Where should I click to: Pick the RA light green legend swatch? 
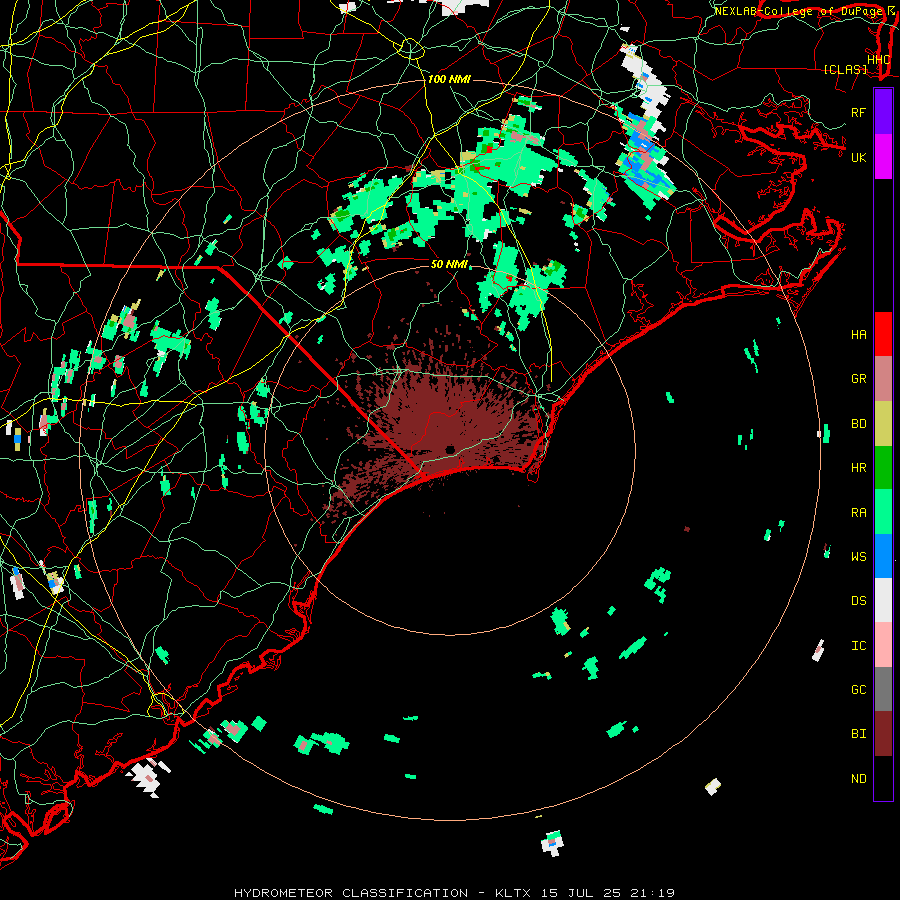[x=883, y=512]
